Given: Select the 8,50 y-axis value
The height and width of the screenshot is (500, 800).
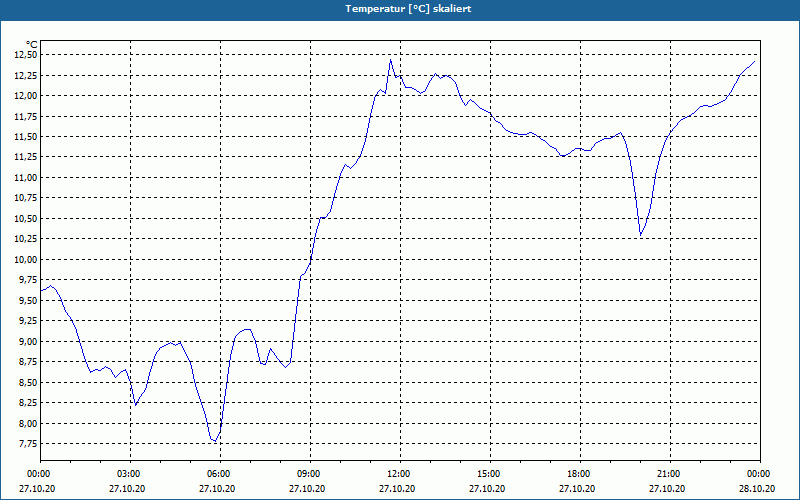Looking at the screenshot, I should coord(27,382).
